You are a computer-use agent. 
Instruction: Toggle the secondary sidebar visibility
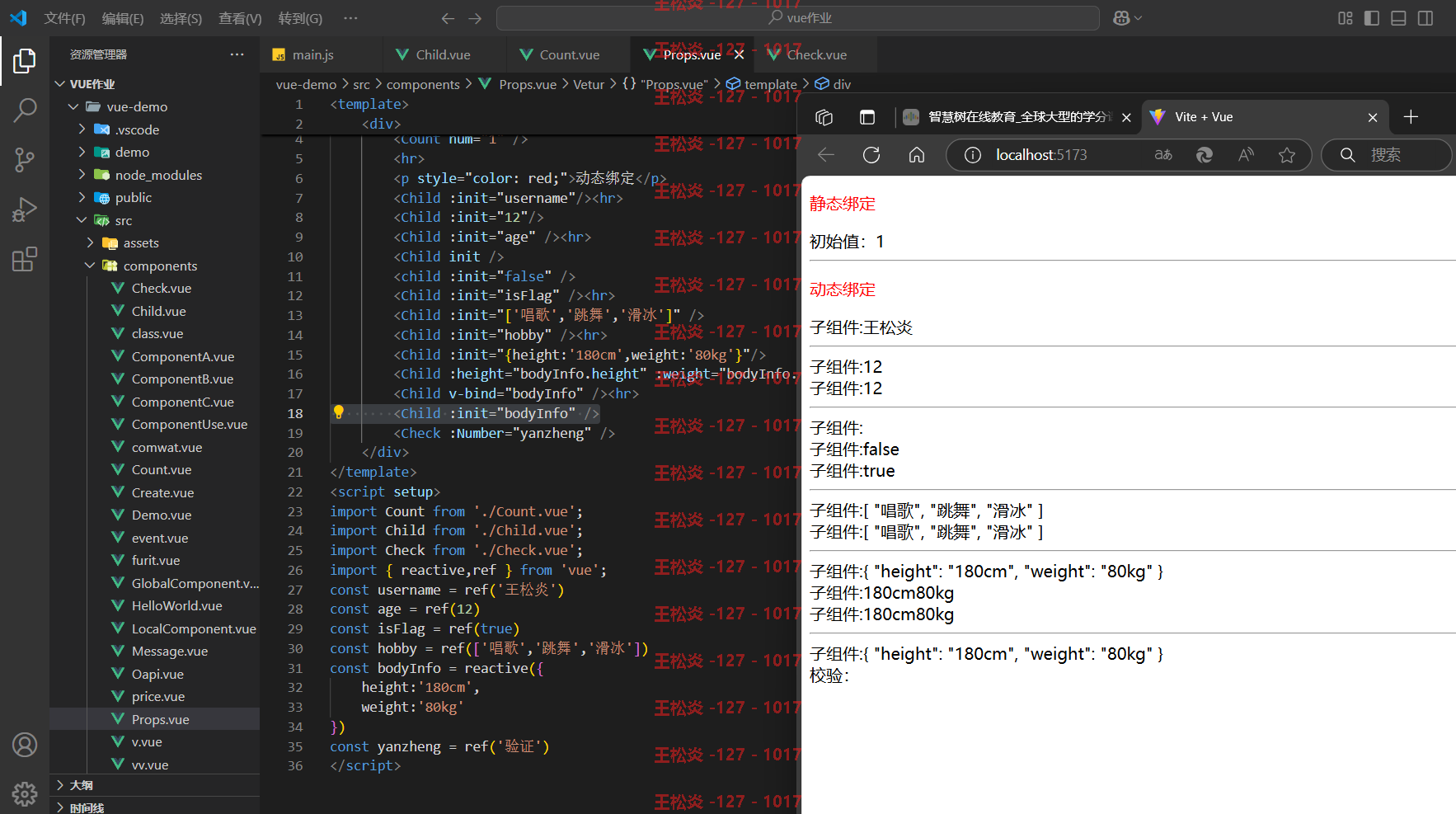[x=1425, y=18]
